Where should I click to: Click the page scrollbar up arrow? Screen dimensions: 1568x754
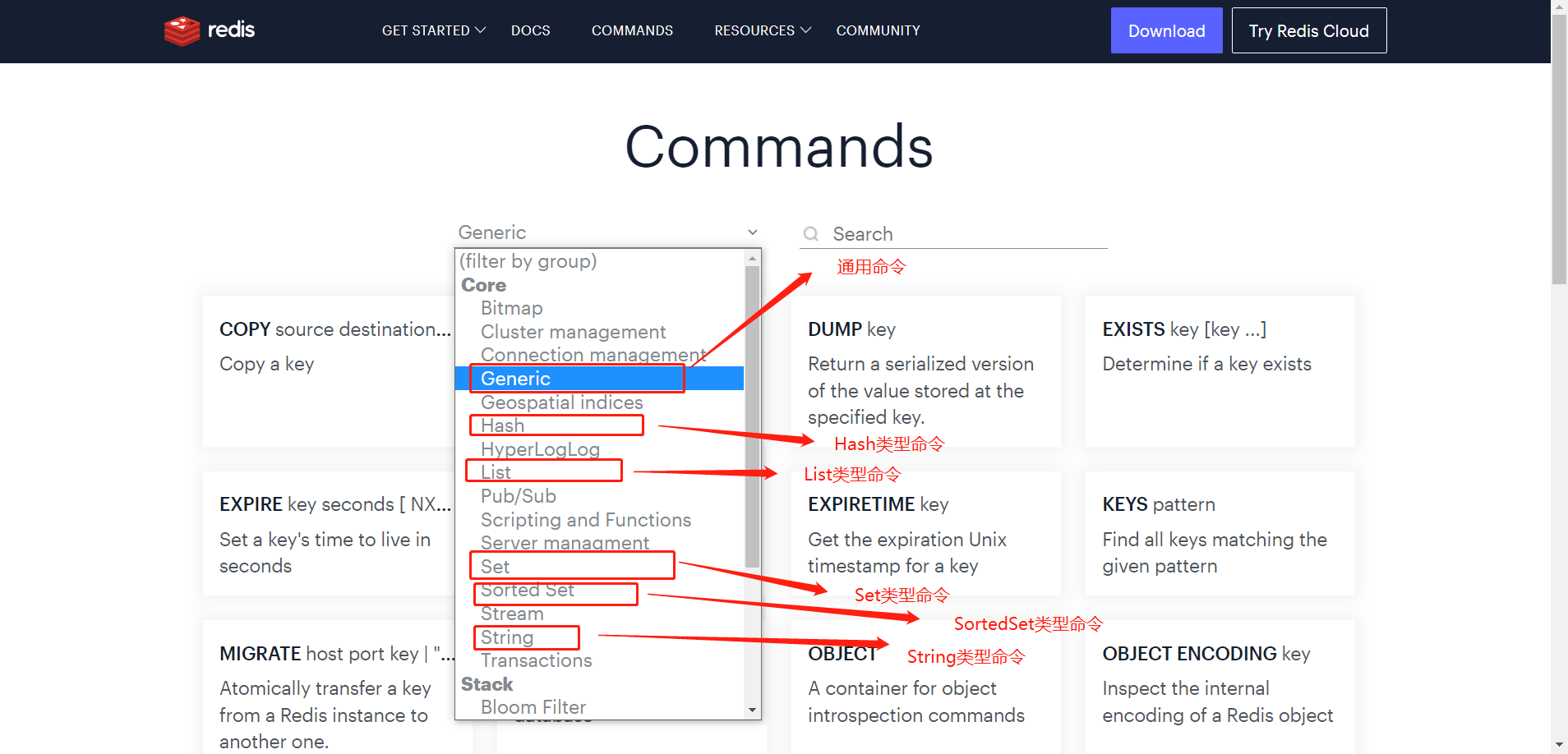point(1559,7)
